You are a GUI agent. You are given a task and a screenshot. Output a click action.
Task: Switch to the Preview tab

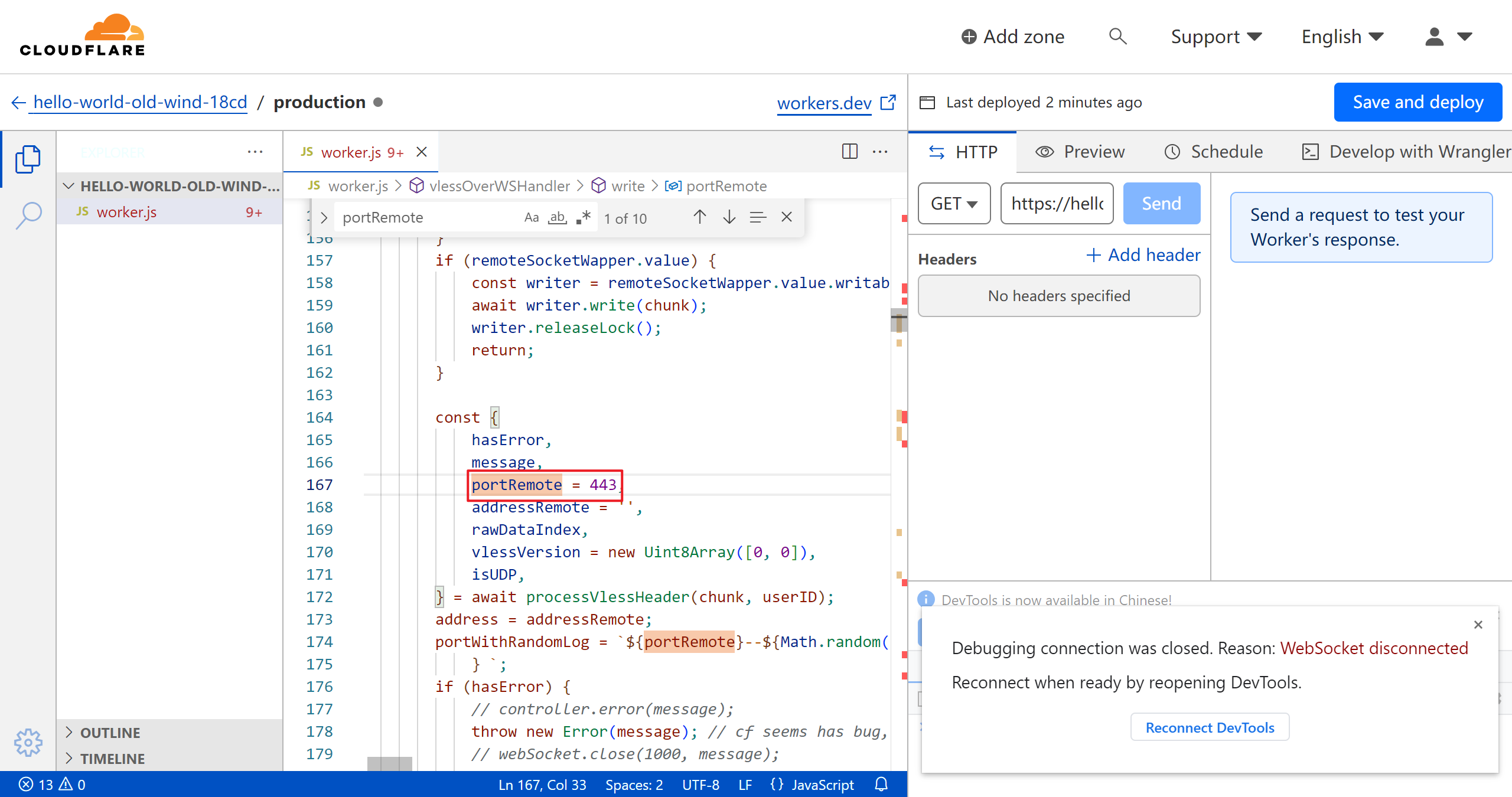tap(1080, 152)
